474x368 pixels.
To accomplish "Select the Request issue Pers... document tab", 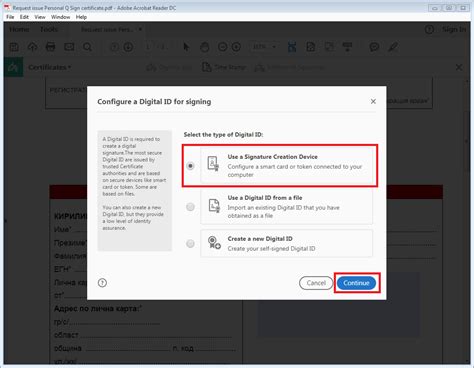I will coord(107,29).
